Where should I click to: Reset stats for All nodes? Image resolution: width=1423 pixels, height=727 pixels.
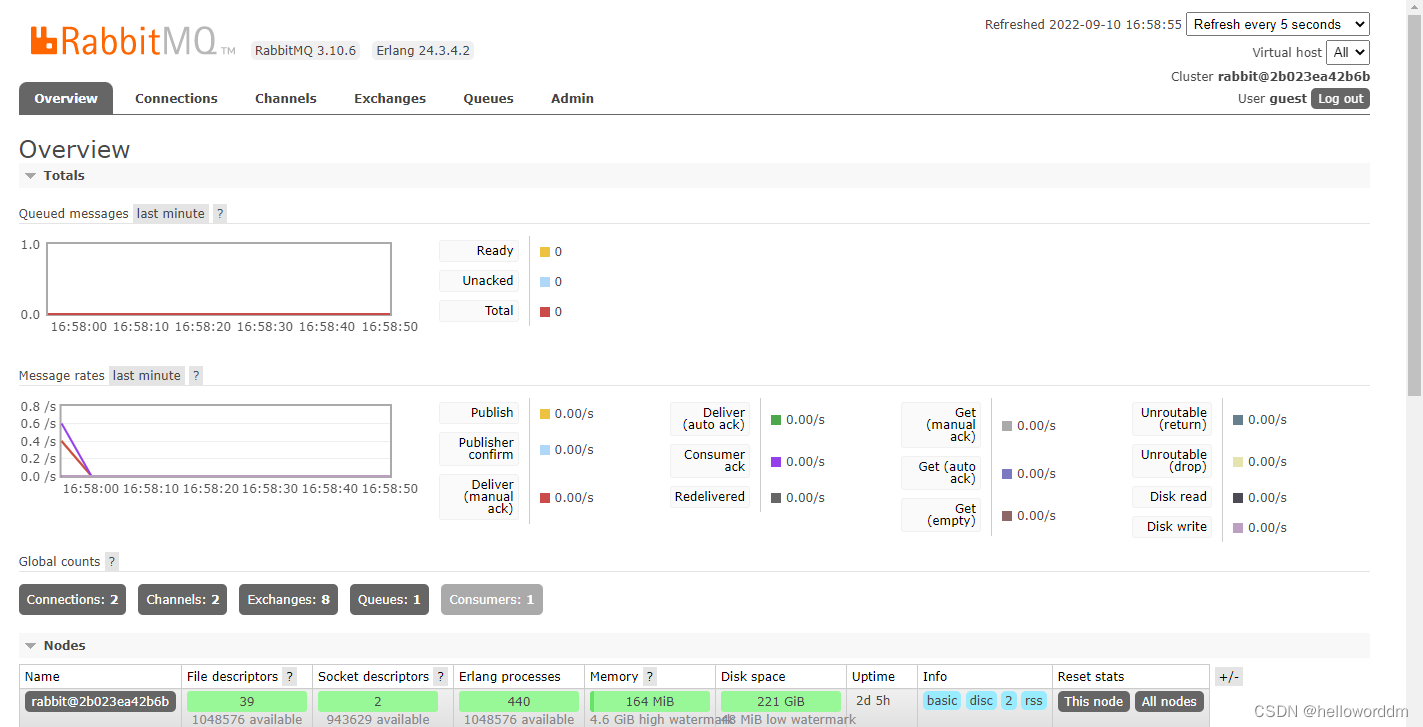1169,701
